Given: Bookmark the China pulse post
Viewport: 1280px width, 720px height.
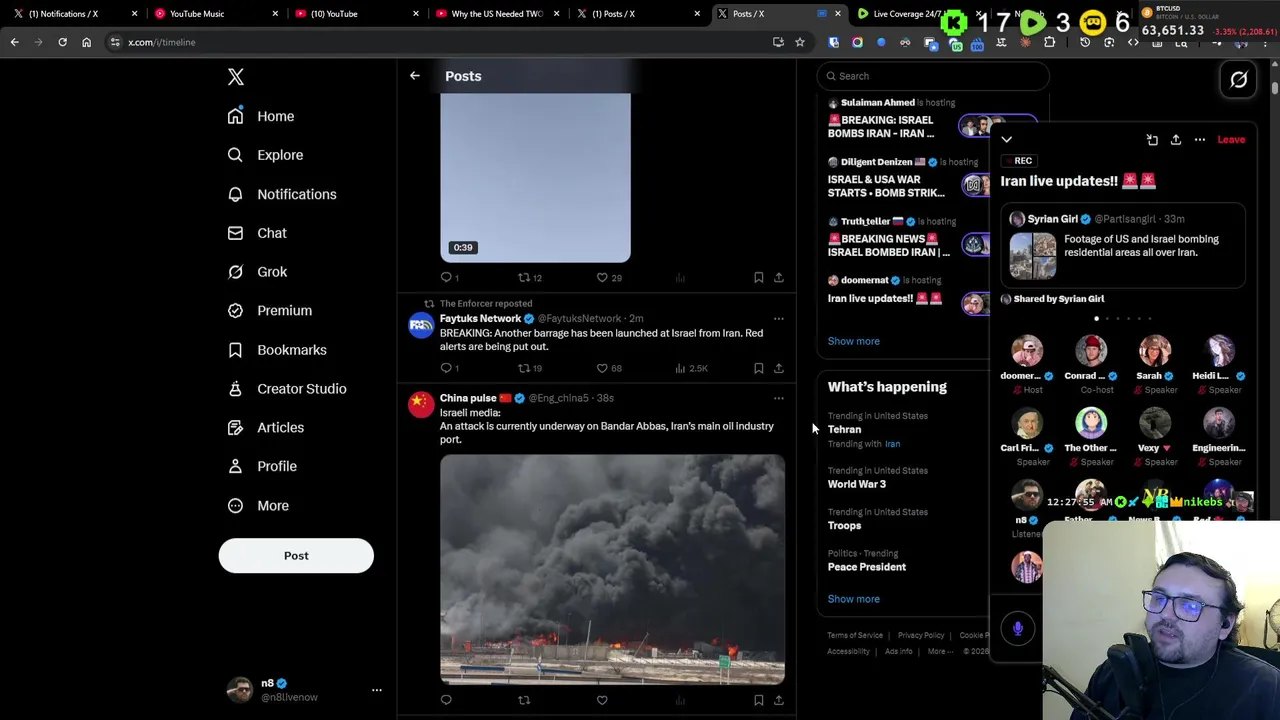Looking at the screenshot, I should 758,700.
